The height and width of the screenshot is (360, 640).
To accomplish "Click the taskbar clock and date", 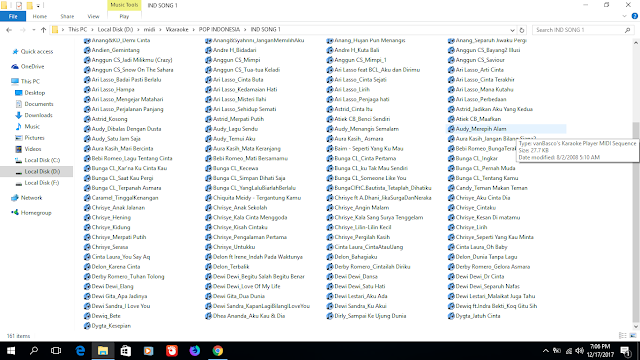I will tap(600, 351).
